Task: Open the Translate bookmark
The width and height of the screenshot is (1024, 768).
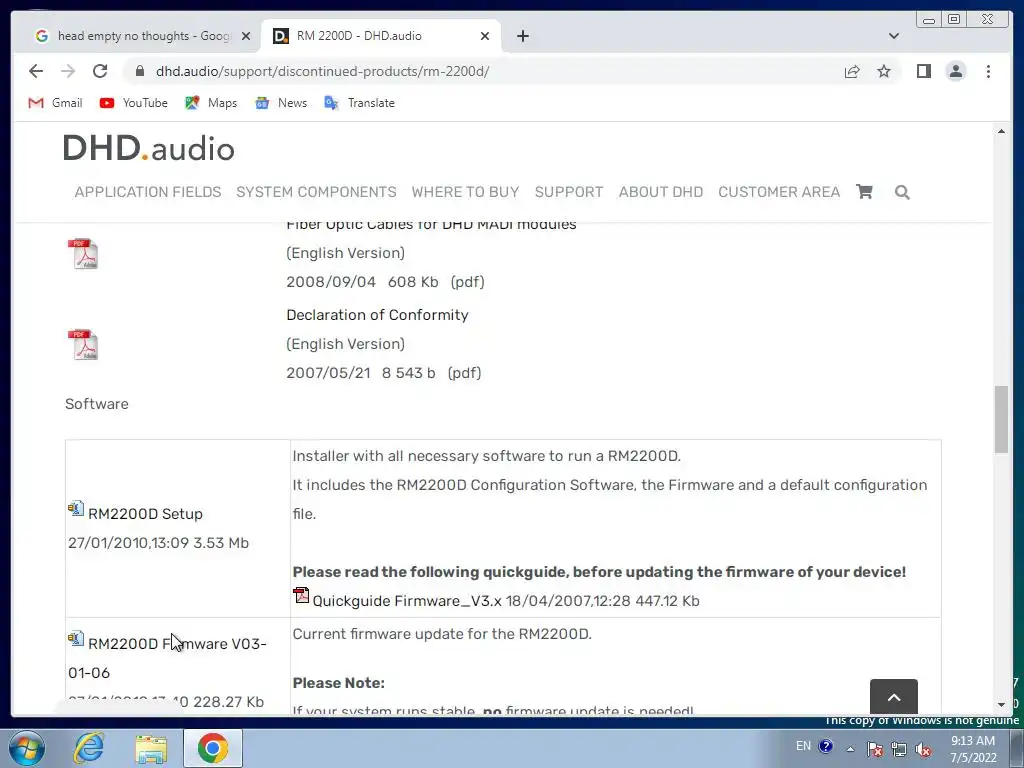Action: pos(359,103)
